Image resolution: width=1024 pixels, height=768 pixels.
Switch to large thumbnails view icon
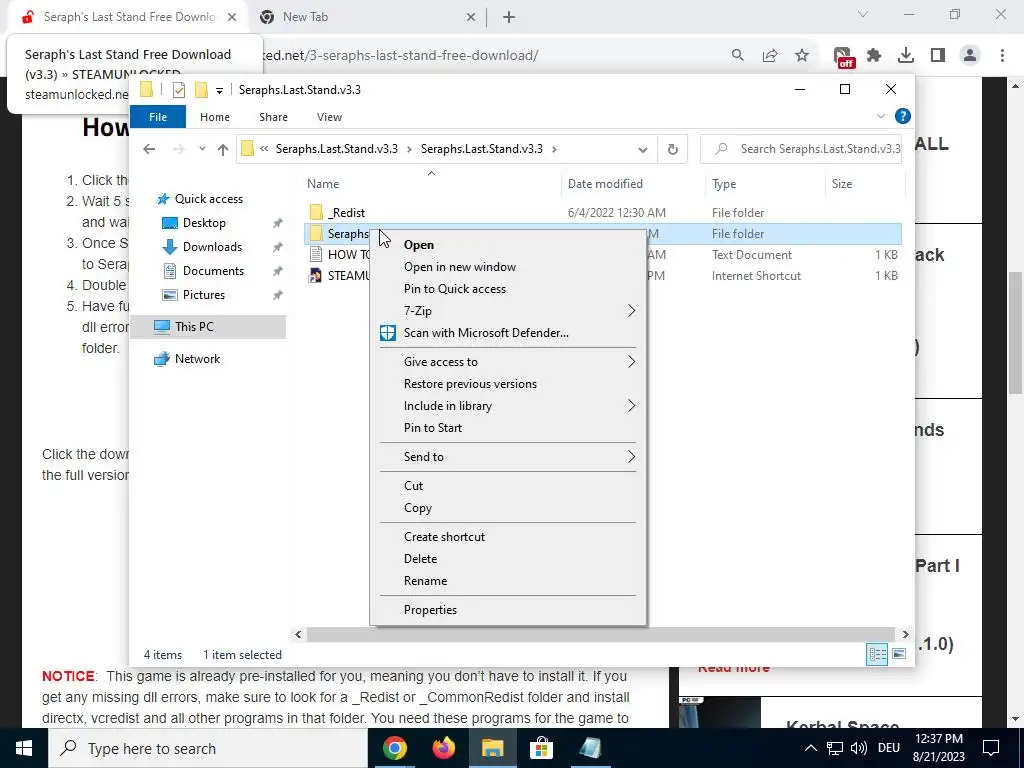pyautogui.click(x=899, y=654)
